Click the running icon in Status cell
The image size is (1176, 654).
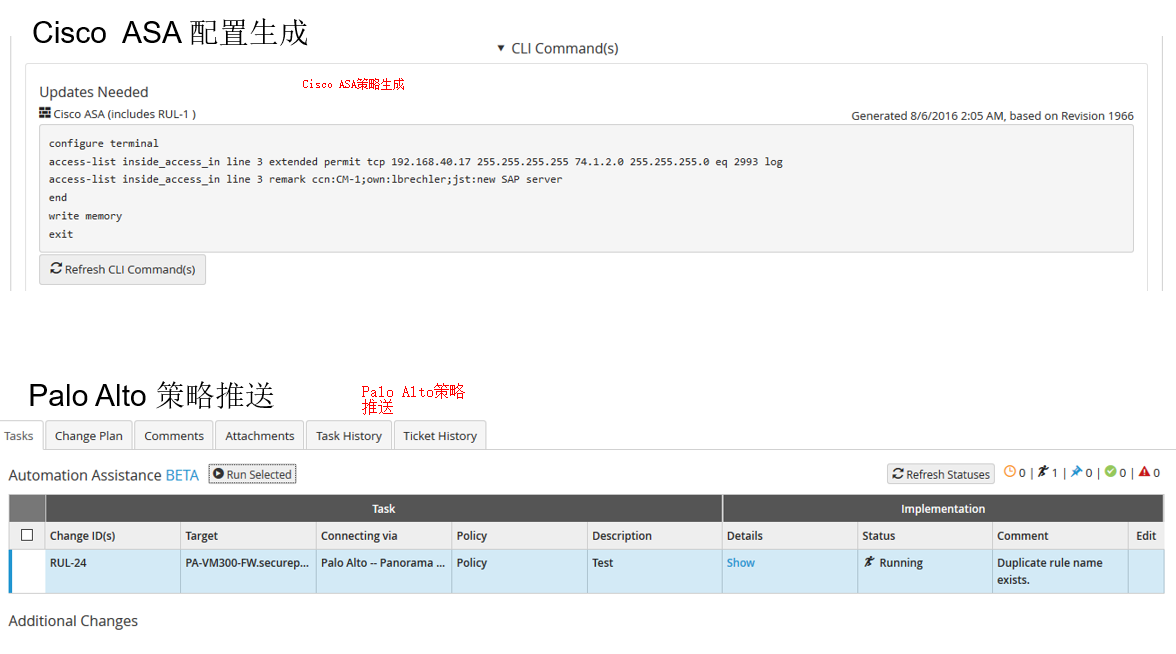coord(869,562)
